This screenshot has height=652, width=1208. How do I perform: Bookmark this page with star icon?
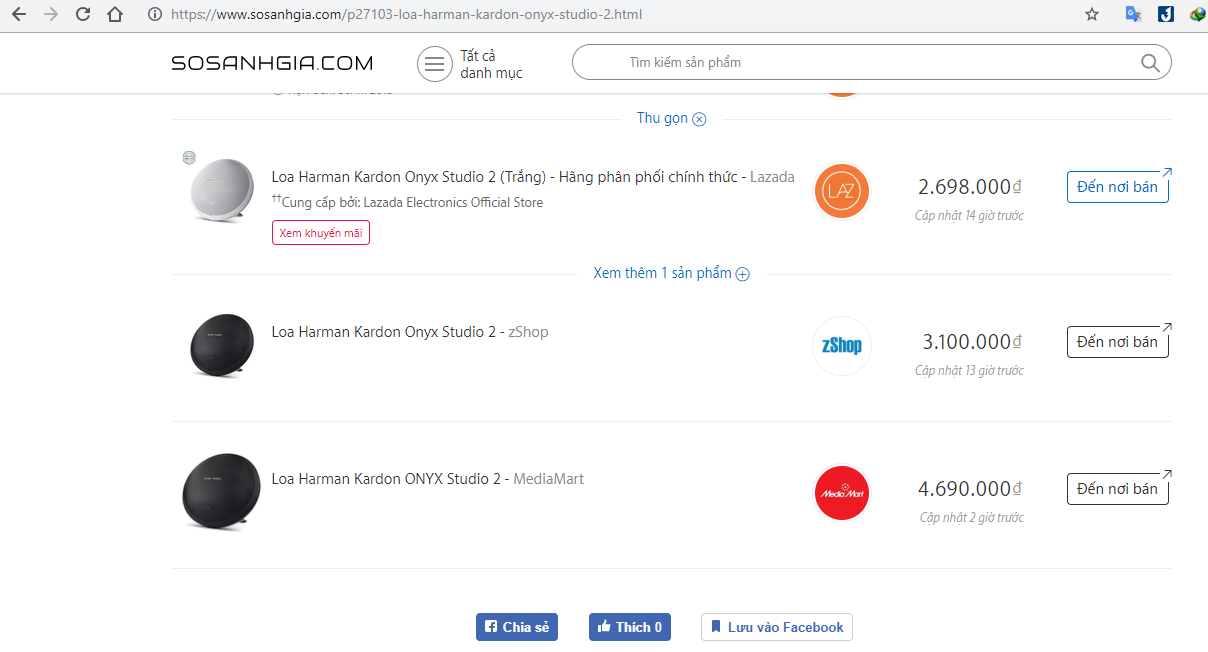pyautogui.click(x=1092, y=15)
